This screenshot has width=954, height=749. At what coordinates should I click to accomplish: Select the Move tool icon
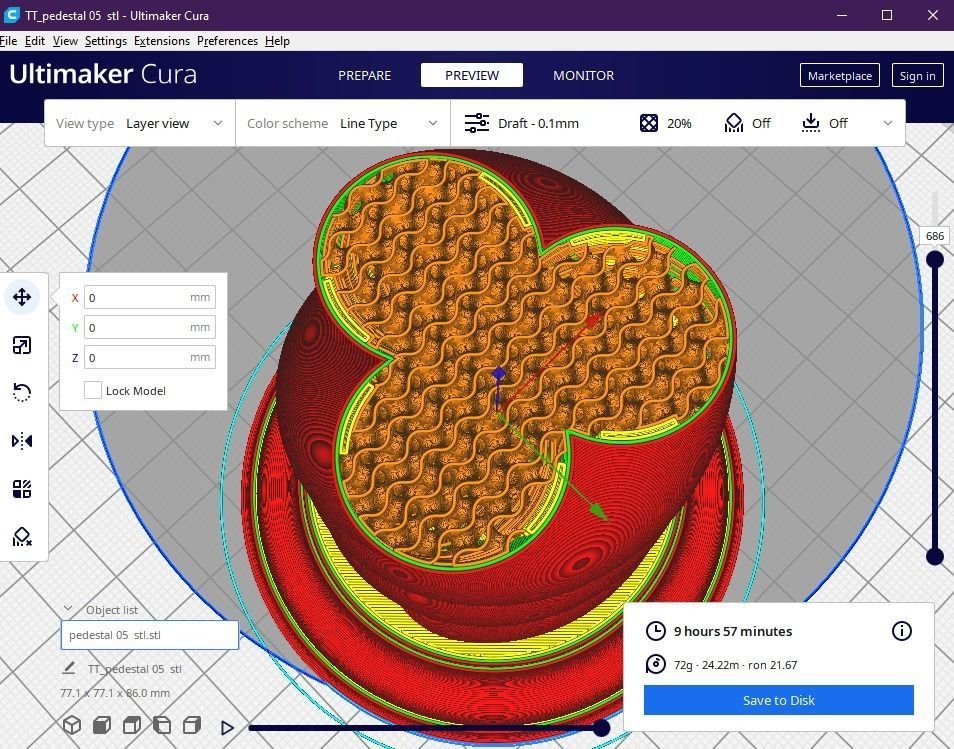click(22, 298)
